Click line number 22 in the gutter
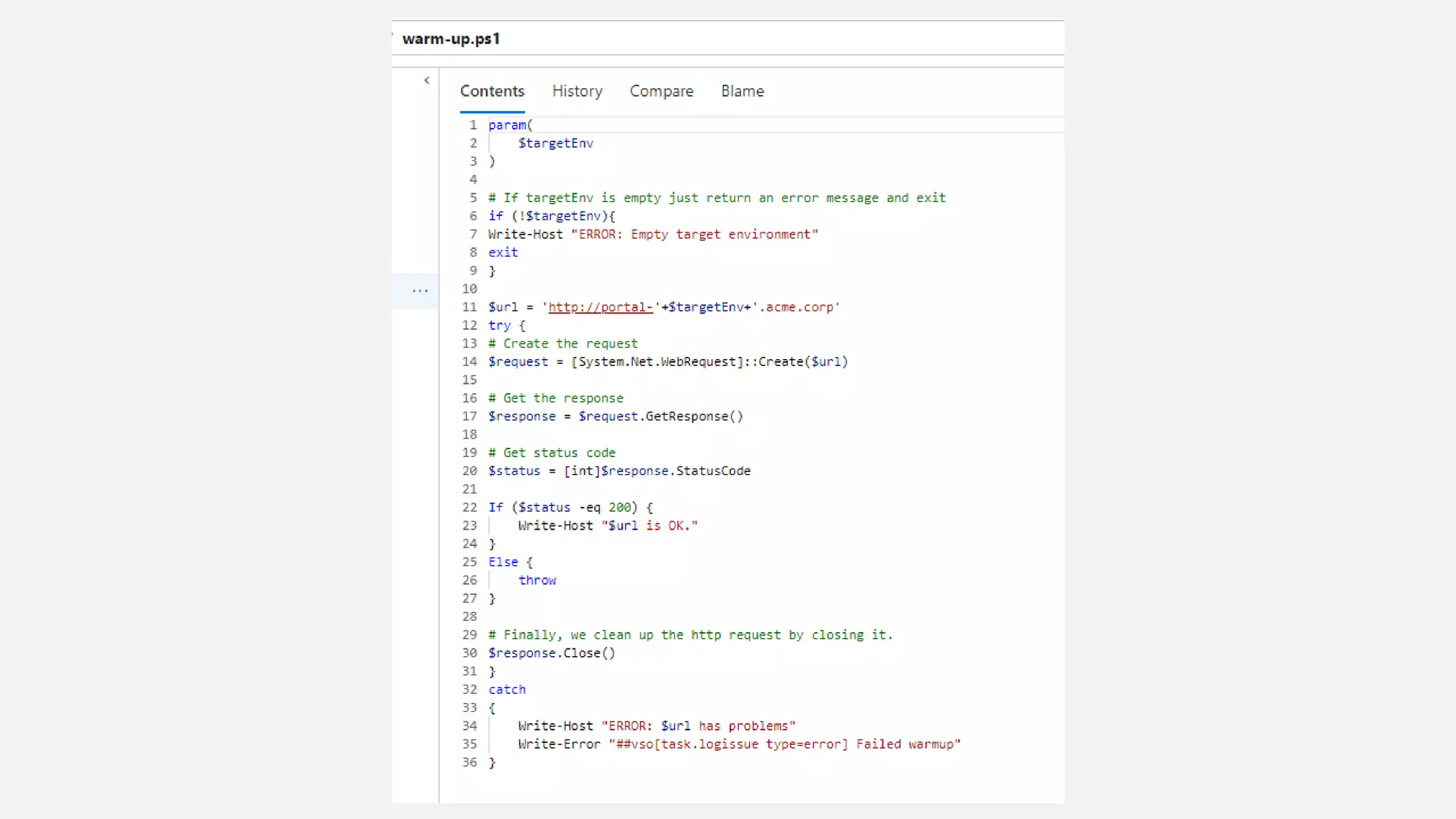The height and width of the screenshot is (819, 1456). click(469, 508)
